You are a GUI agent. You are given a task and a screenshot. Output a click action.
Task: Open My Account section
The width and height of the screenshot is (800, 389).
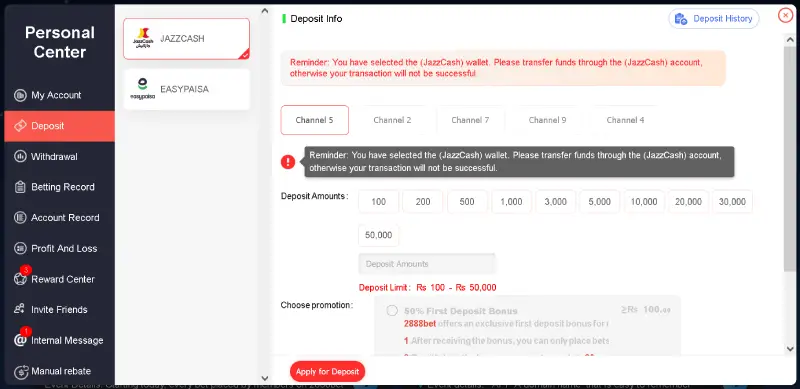click(59, 95)
